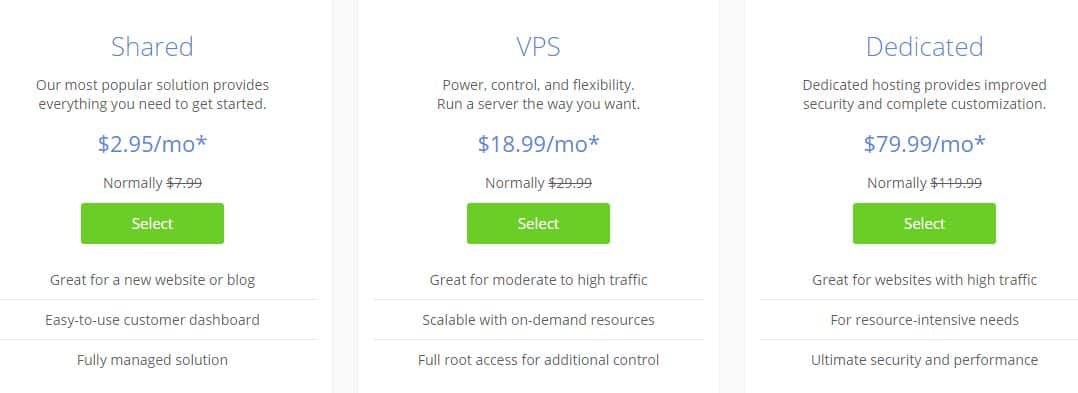Click the $79.99/mo* price
This screenshot has height=393, width=1078.
click(924, 144)
